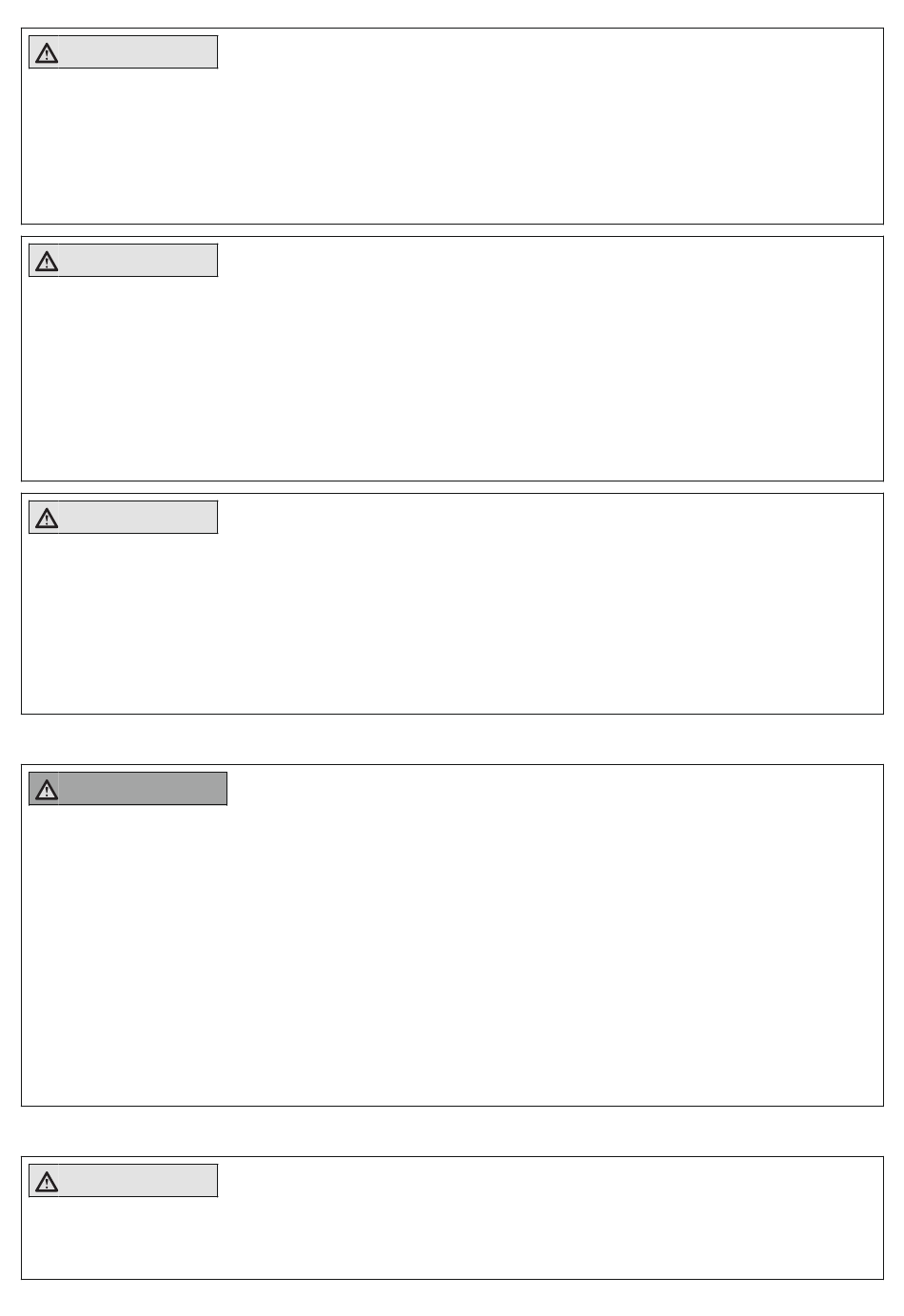904x1316 pixels.
Task: Click the warning triangle in the bottom box
Action: tap(46, 1182)
